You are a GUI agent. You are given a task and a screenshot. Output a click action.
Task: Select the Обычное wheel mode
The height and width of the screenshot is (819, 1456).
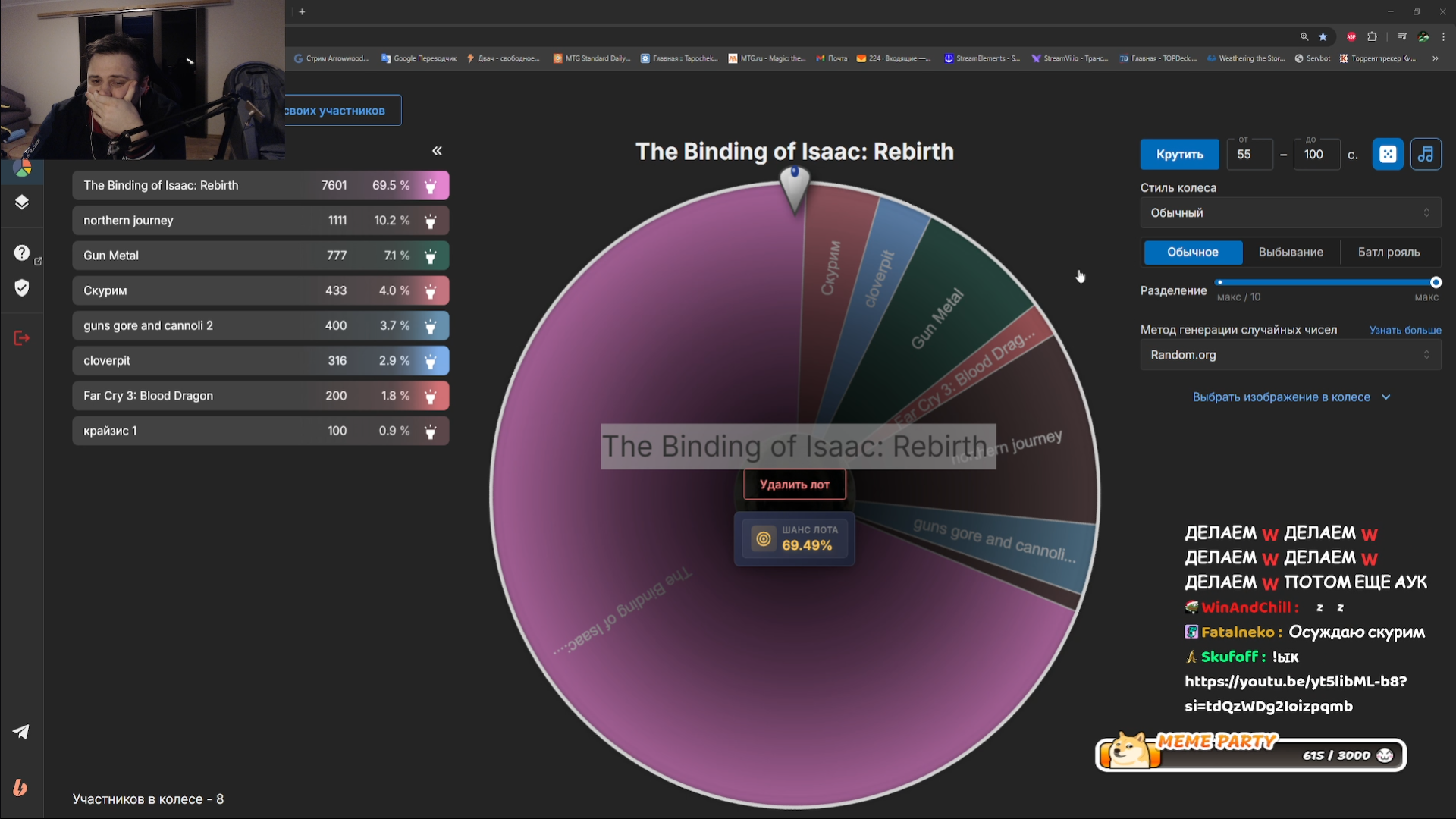click(x=1192, y=252)
